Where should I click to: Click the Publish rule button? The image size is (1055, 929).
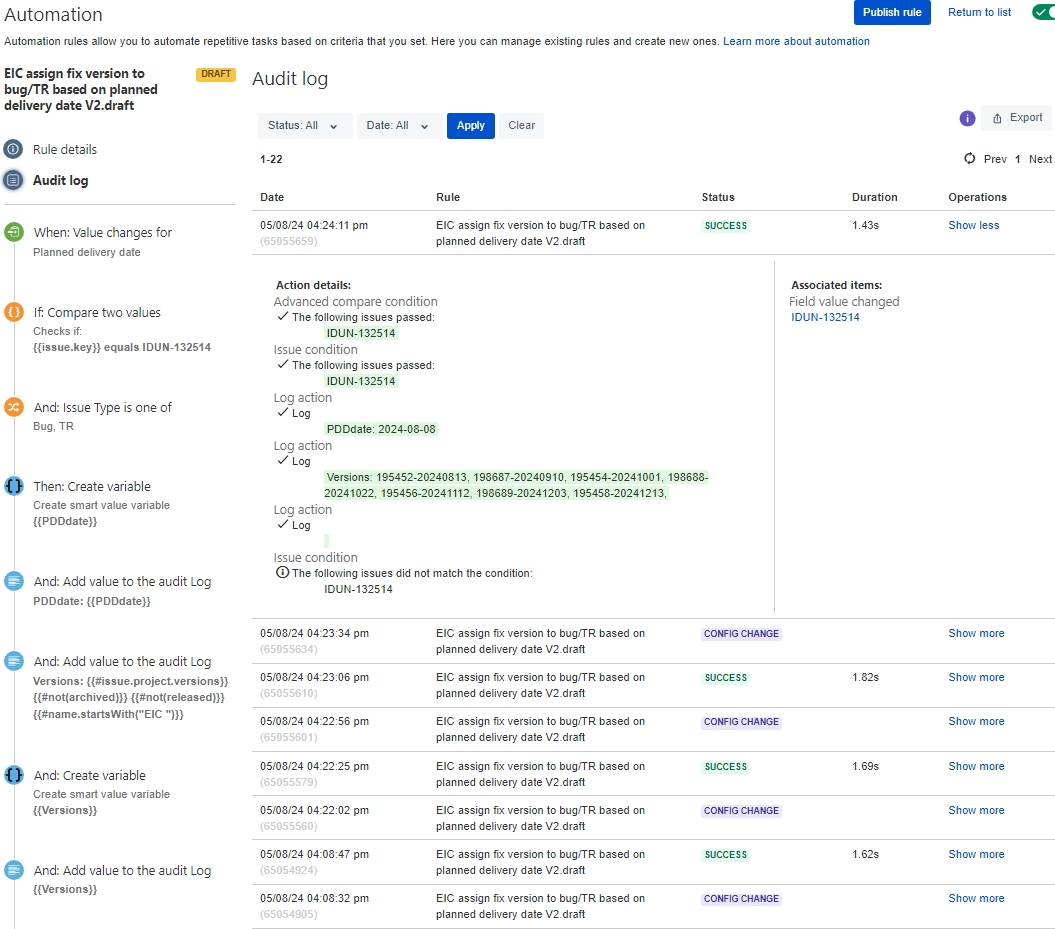[x=892, y=12]
